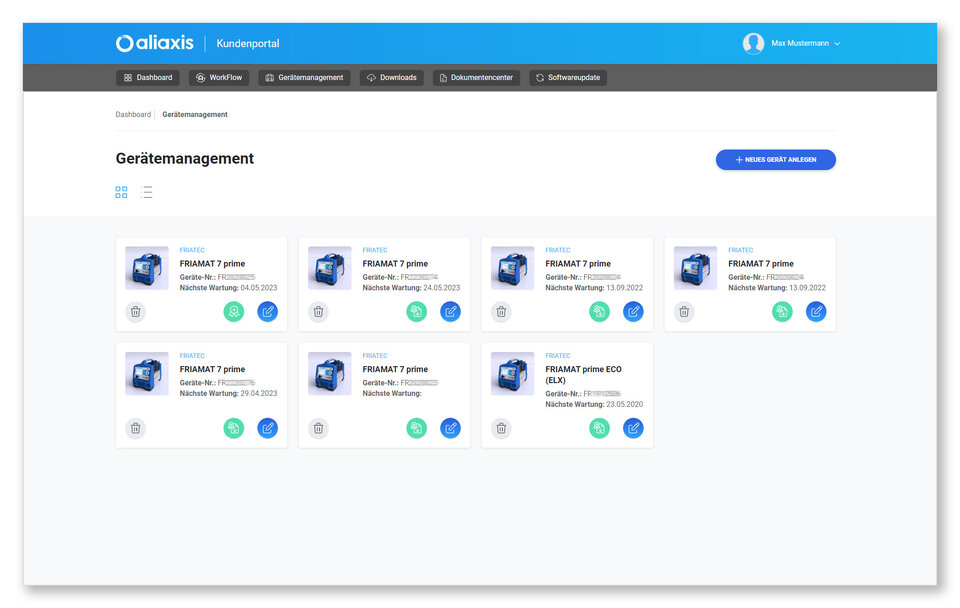The height and width of the screenshot is (608, 960).
Task: Click the Kundenportal header title
Action: [x=248, y=43]
